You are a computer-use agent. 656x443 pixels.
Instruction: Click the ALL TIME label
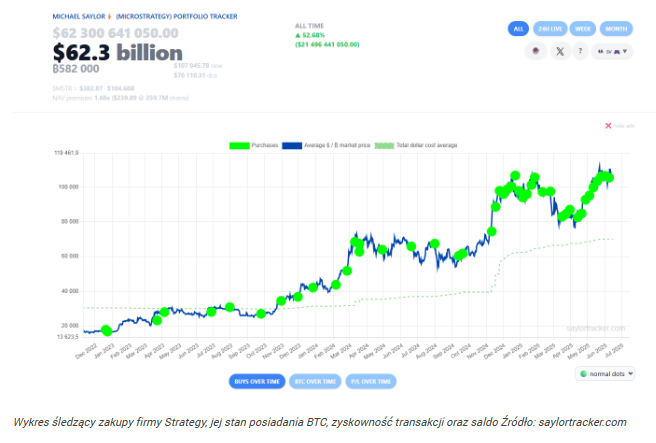(x=310, y=26)
